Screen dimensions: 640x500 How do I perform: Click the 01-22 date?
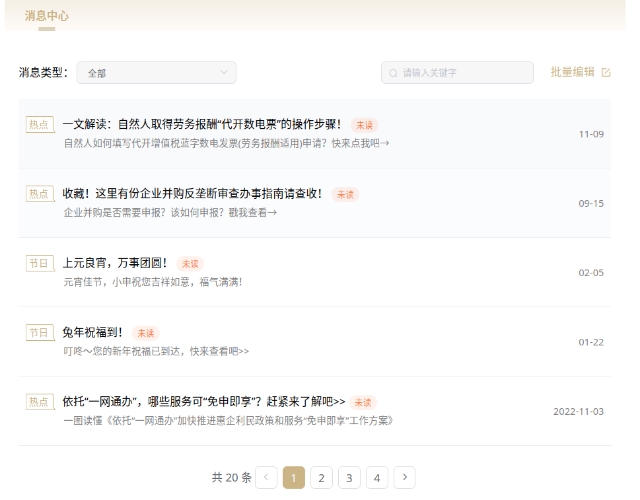591,342
